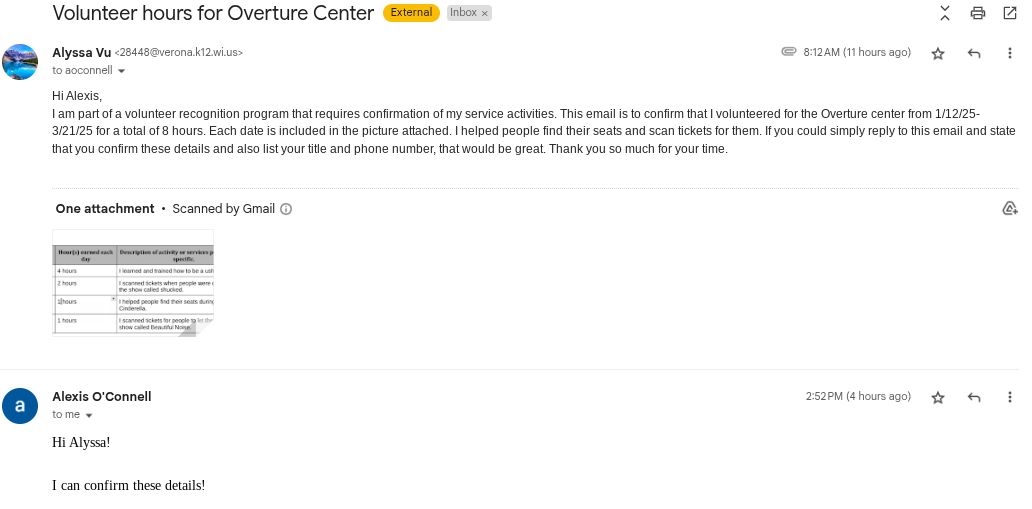Open more options for Alyssa's message
Screen dimensions: 1032x509
point(1010,53)
